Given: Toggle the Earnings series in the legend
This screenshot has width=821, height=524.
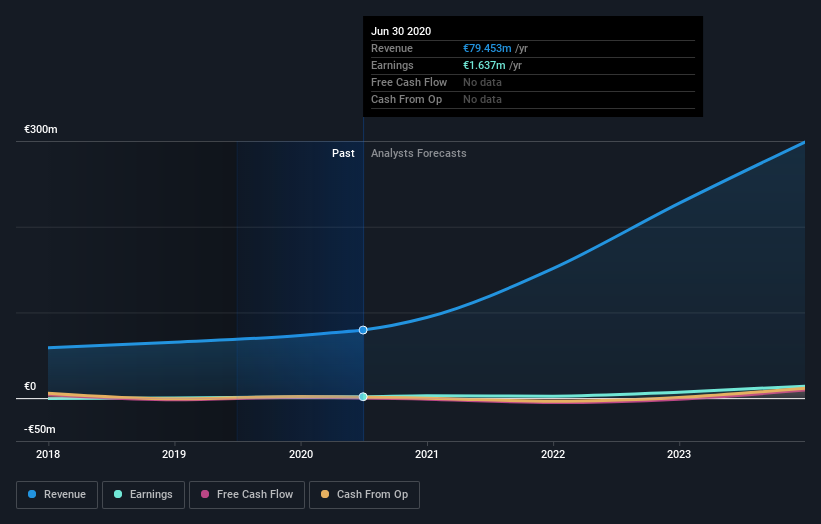Looking at the screenshot, I should click(143, 495).
